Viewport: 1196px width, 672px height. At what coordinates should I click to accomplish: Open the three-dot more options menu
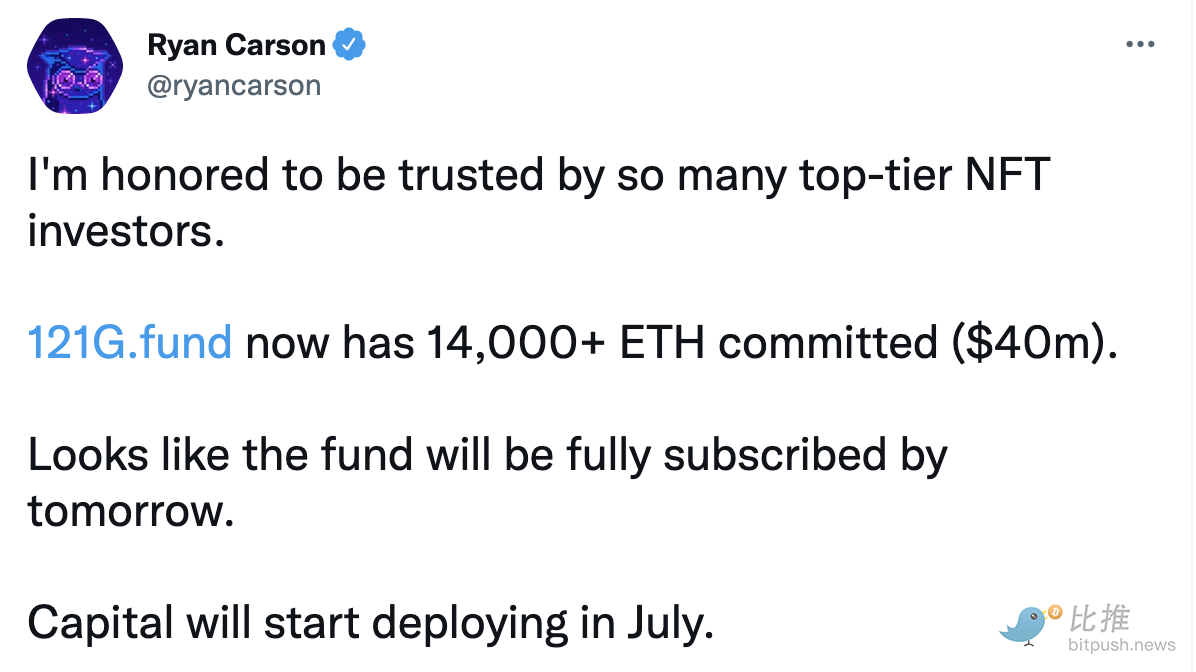pyautogui.click(x=1140, y=44)
